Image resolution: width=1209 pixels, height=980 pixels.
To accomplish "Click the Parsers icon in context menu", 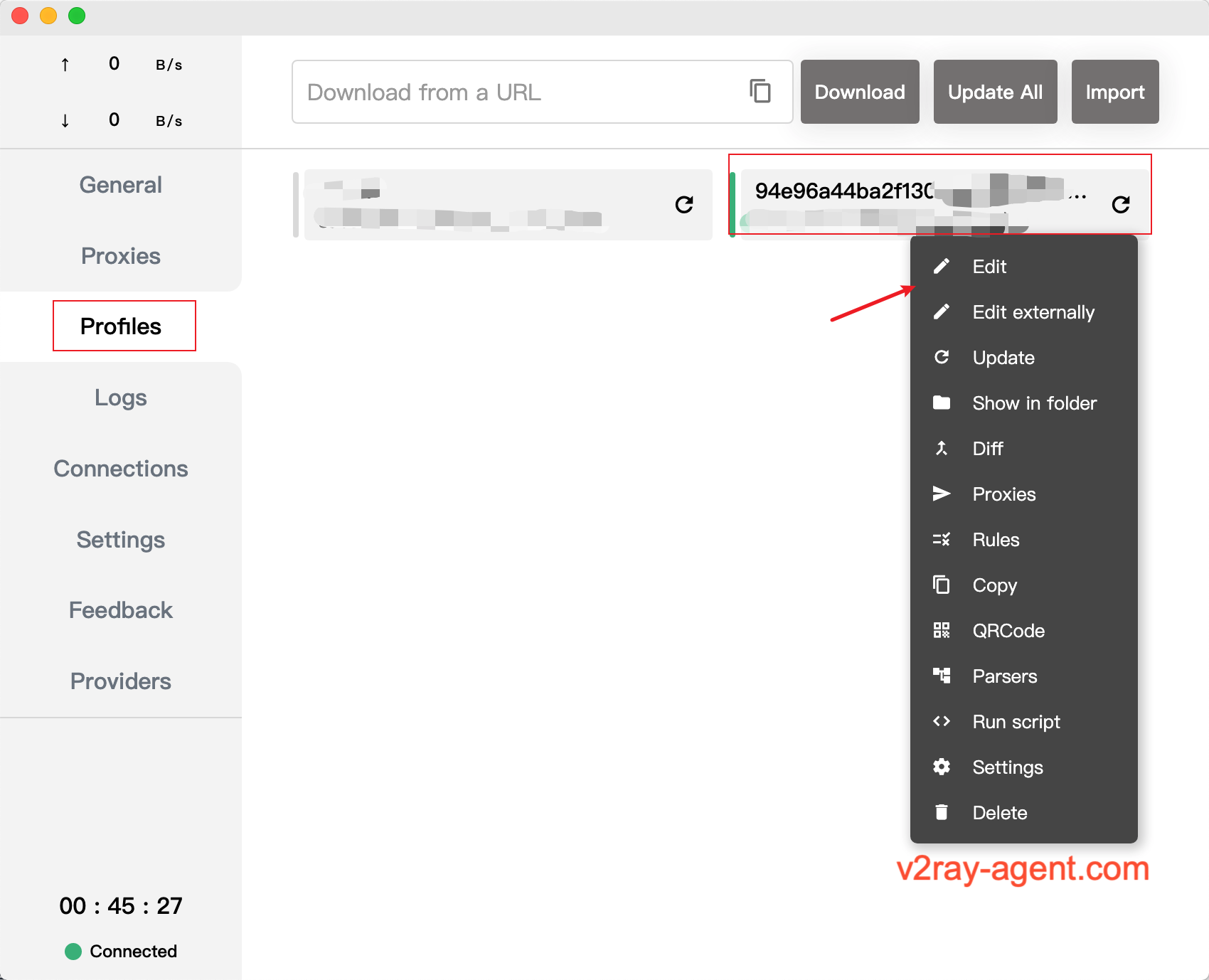I will pyautogui.click(x=942, y=676).
